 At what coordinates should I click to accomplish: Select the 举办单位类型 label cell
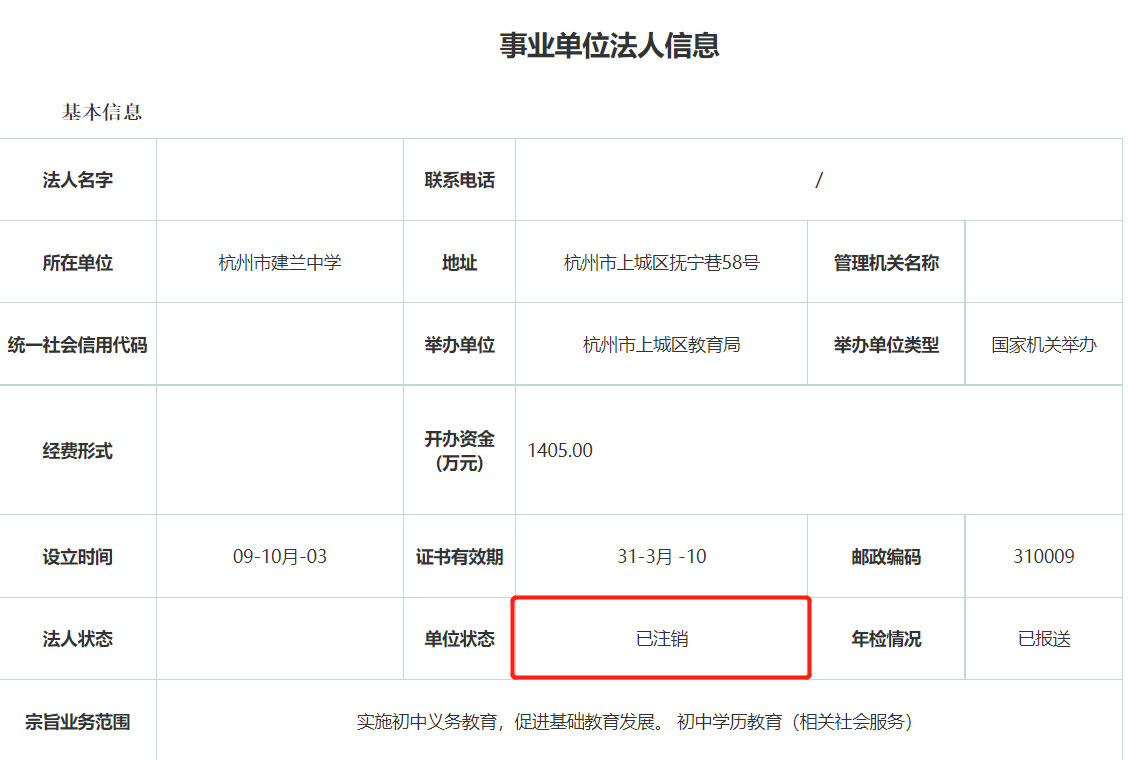886,345
